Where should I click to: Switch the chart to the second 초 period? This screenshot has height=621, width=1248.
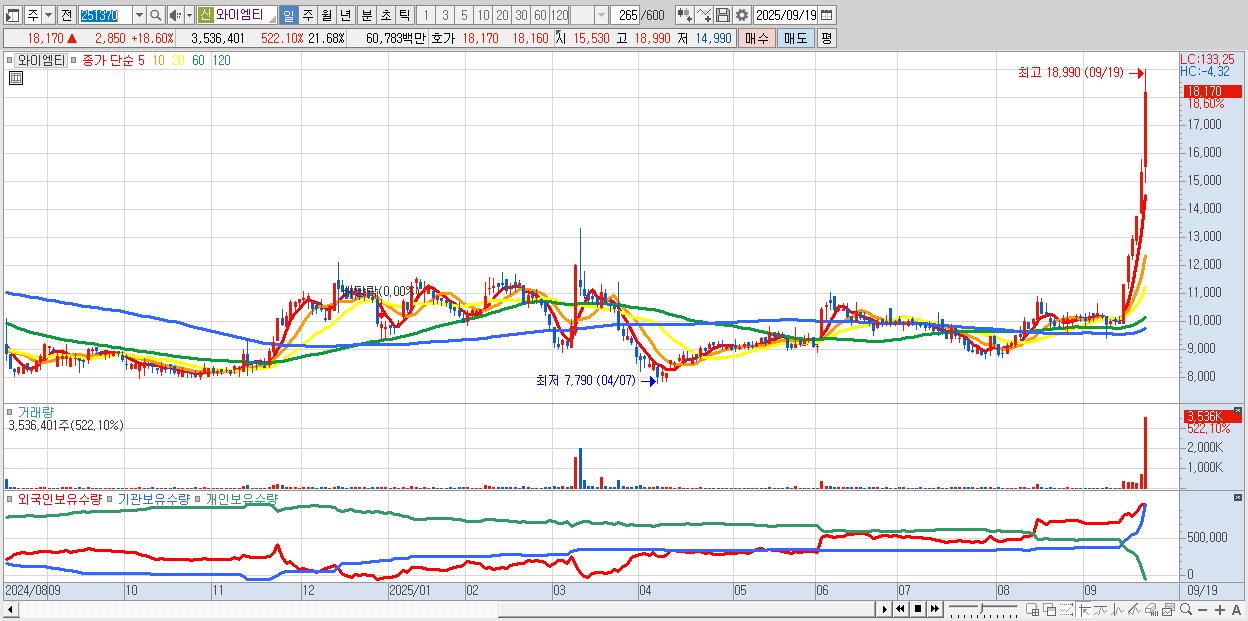(x=384, y=15)
